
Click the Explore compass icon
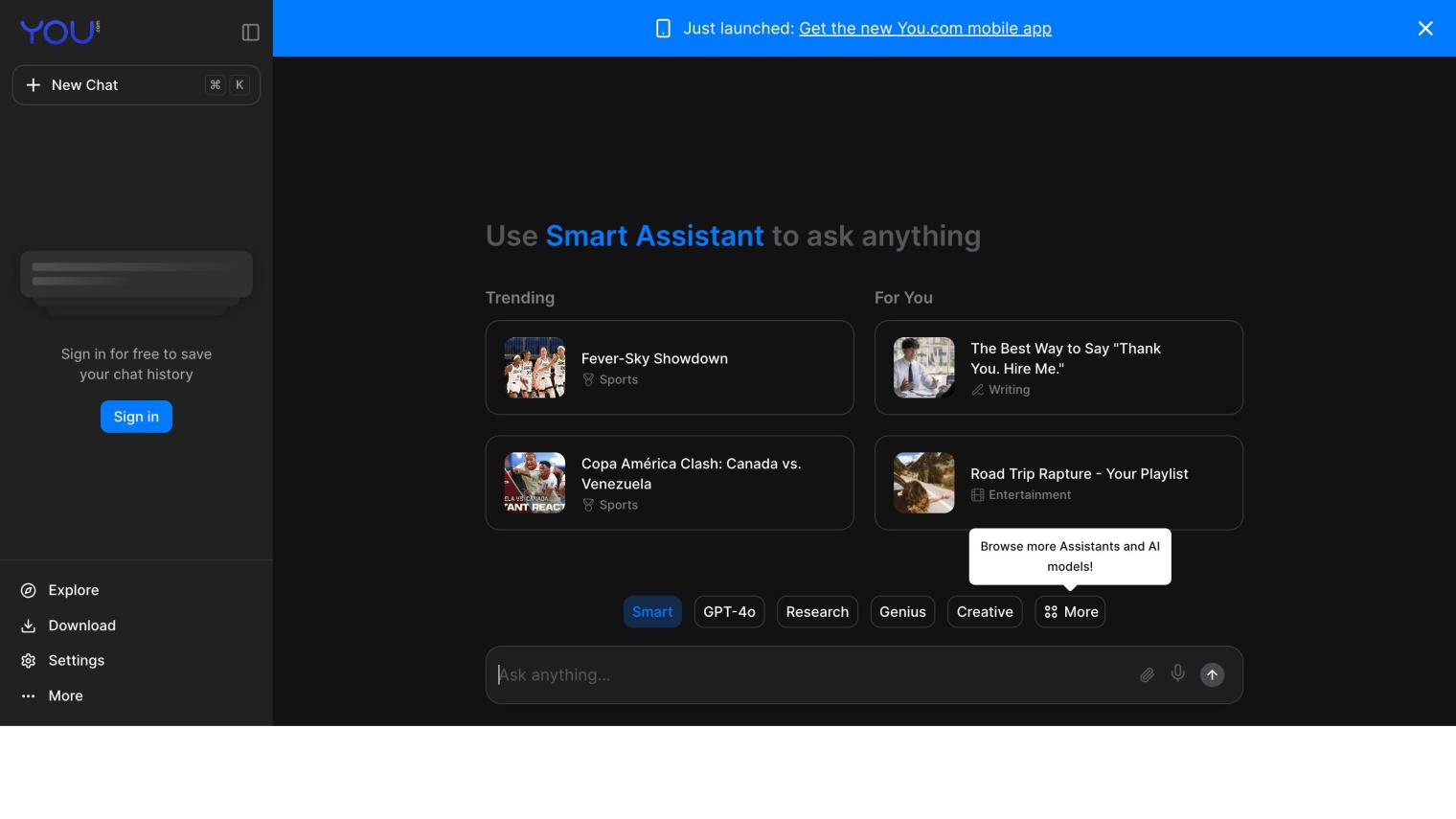tap(29, 590)
